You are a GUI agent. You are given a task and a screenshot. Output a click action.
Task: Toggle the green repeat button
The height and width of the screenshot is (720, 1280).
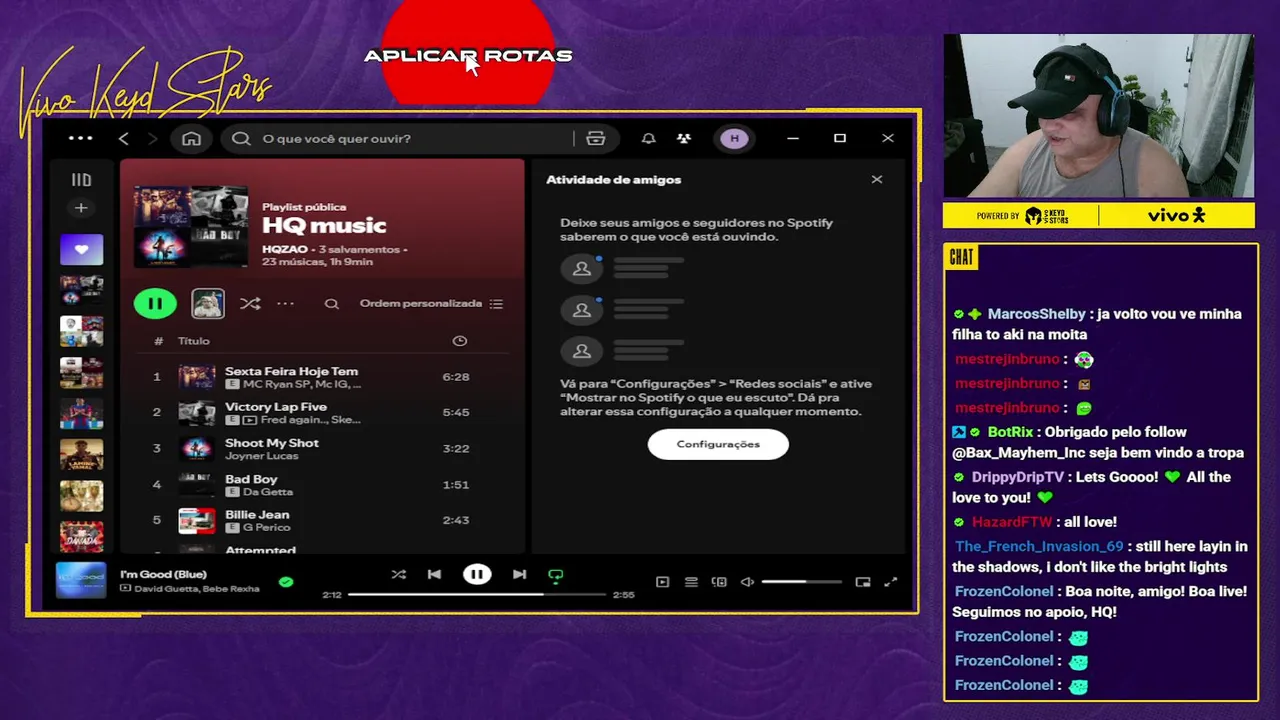(556, 575)
